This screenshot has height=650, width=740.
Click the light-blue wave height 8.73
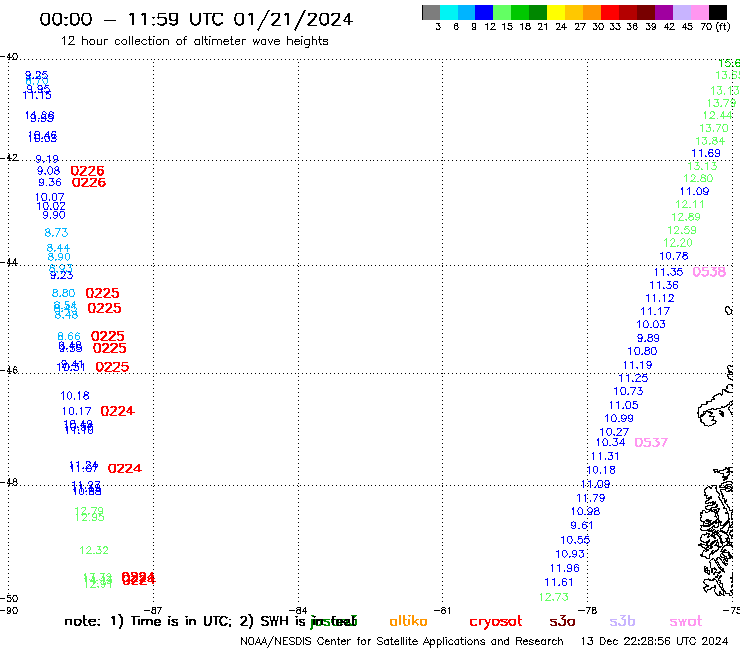pos(56,232)
